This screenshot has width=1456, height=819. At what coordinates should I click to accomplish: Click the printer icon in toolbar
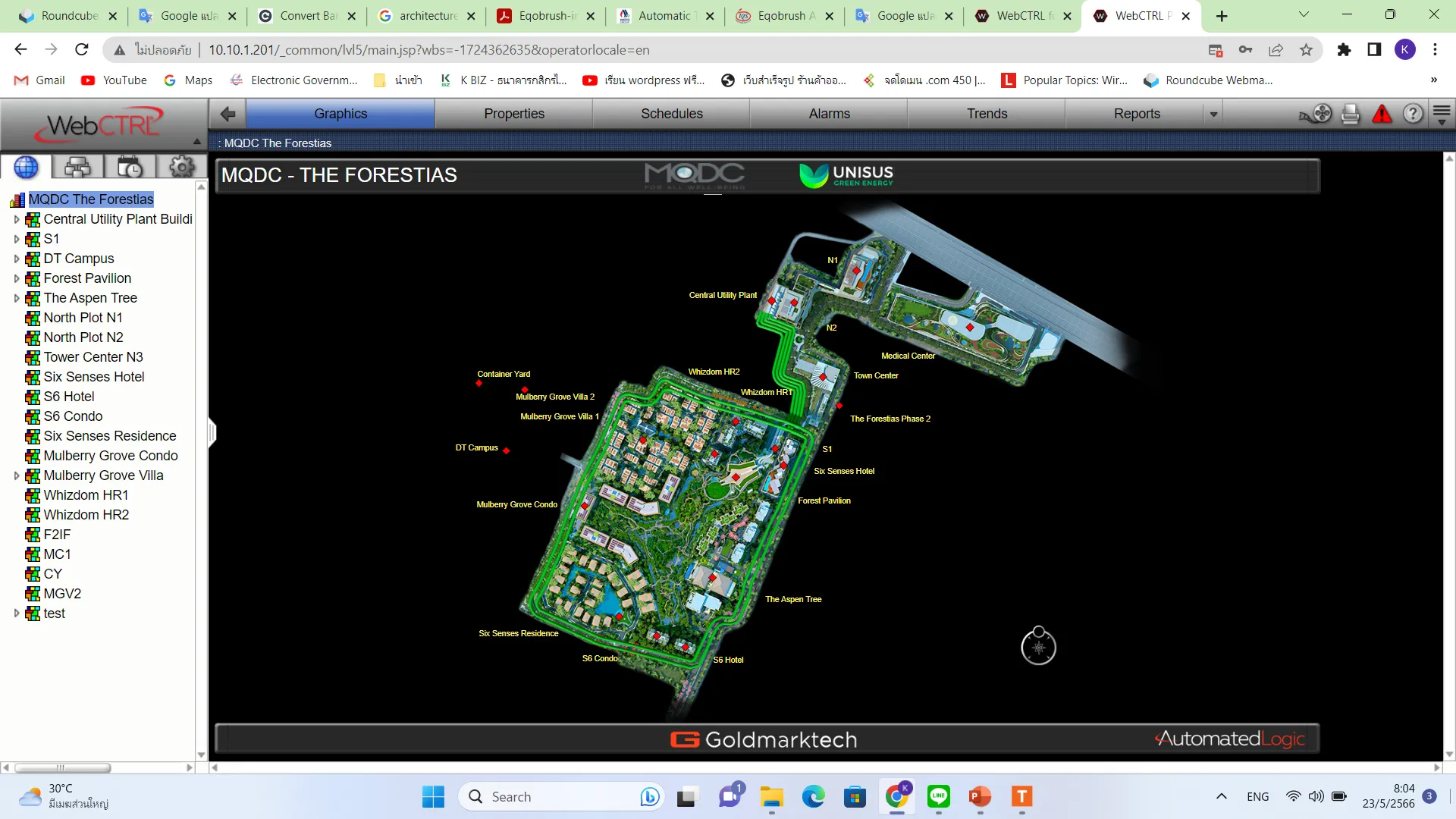1351,114
